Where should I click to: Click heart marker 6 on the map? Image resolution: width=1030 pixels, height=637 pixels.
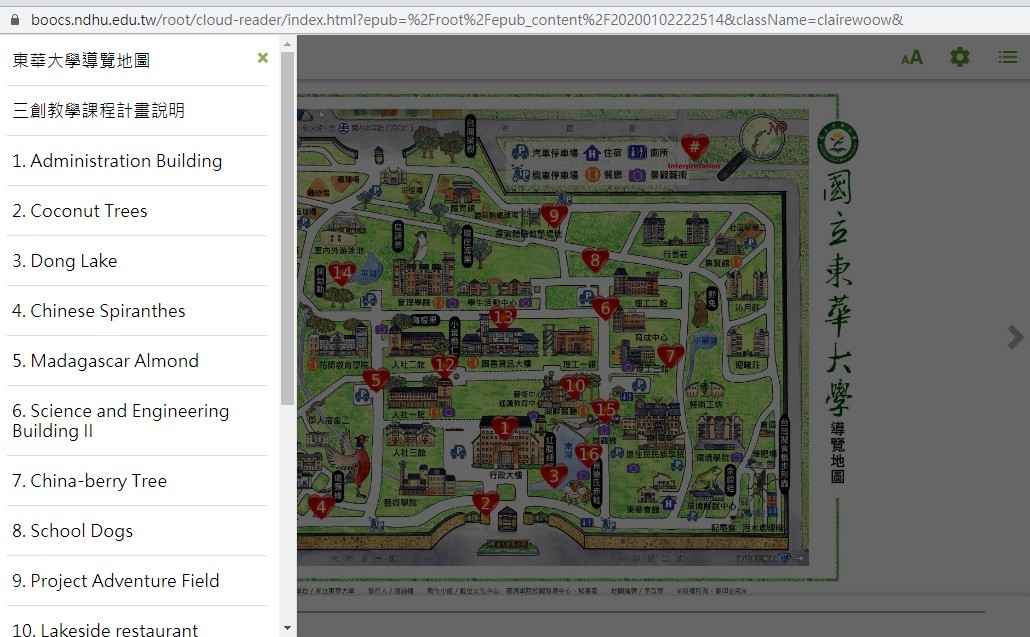pyautogui.click(x=606, y=307)
